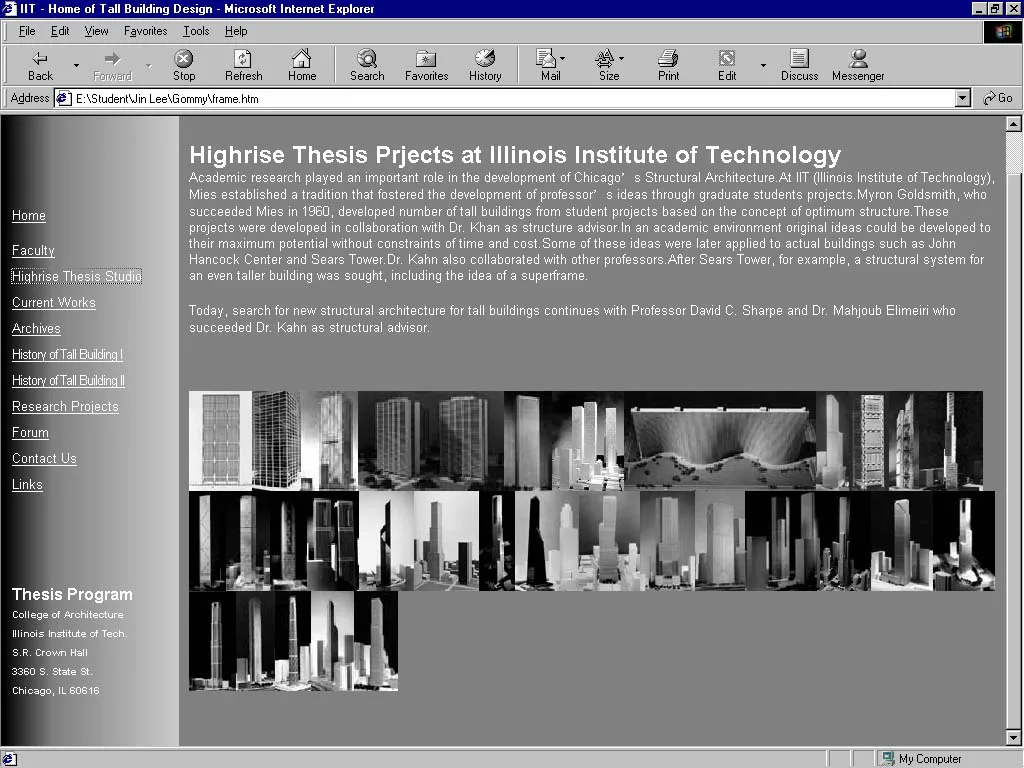
Task: Expand the Size button dropdown arrow
Action: 621,59
